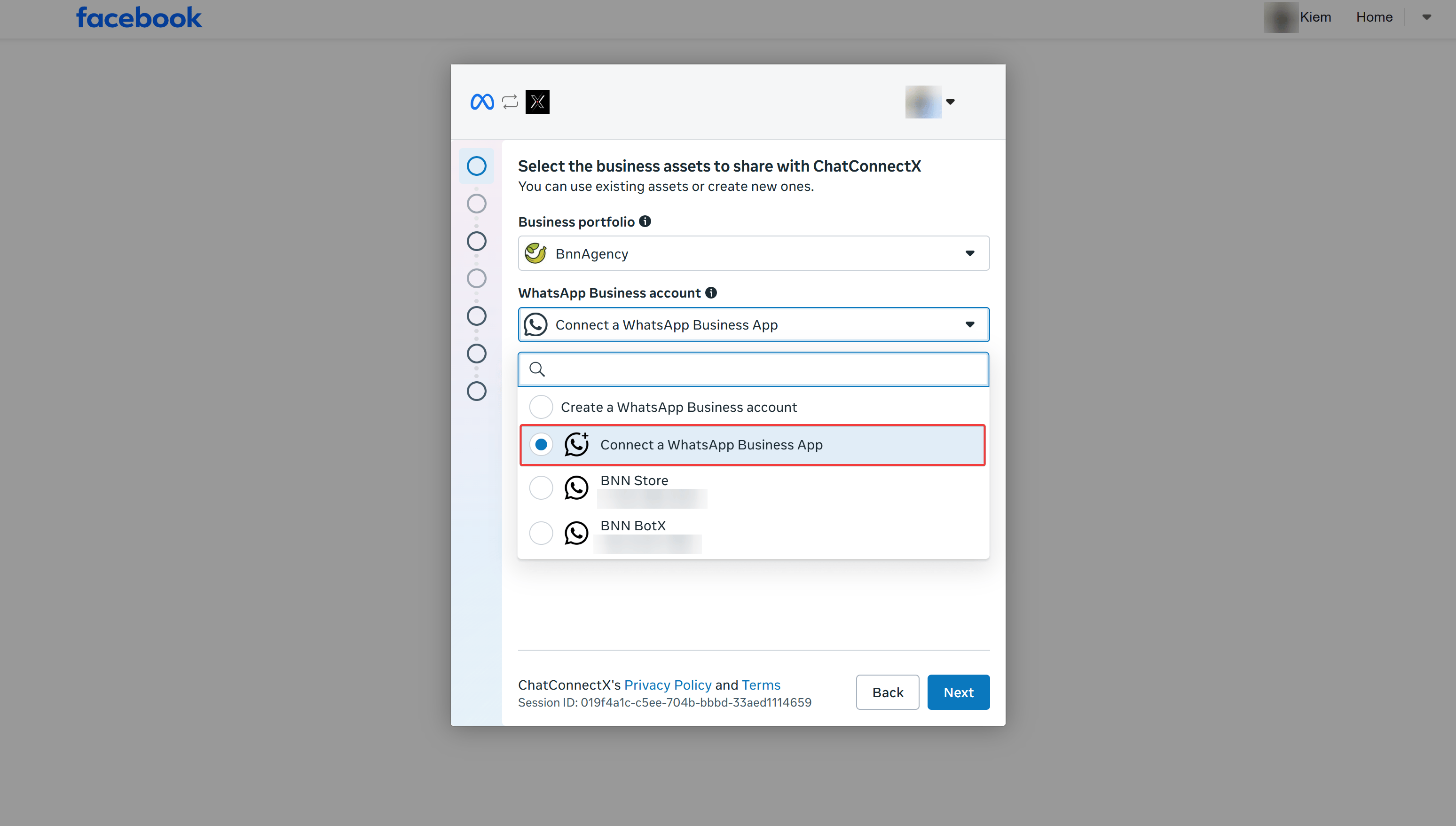The image size is (1456, 826).
Task: Select Connect a WhatsApp Business App radio
Action: pyautogui.click(x=541, y=444)
